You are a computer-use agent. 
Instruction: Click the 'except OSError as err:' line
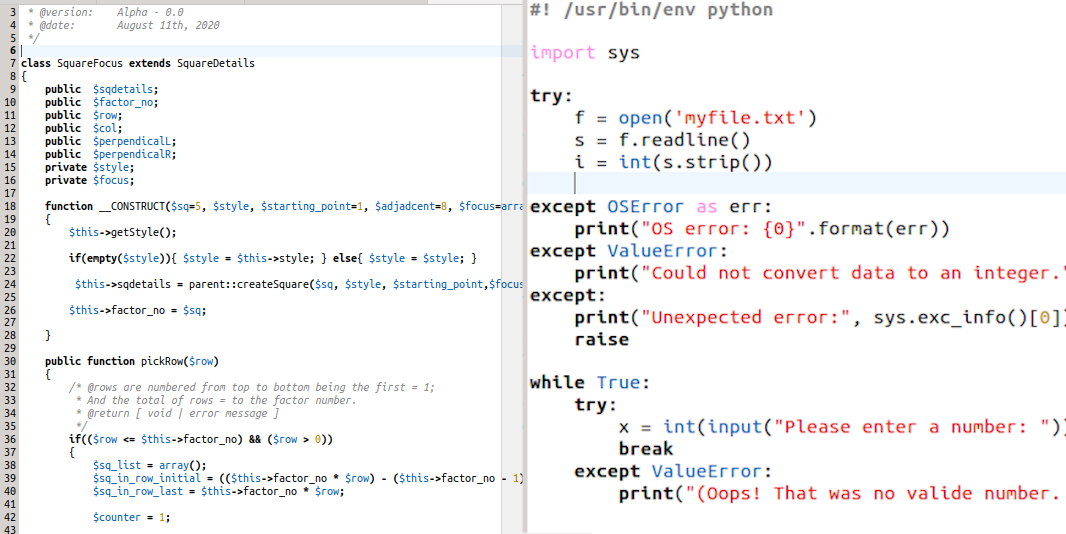651,207
